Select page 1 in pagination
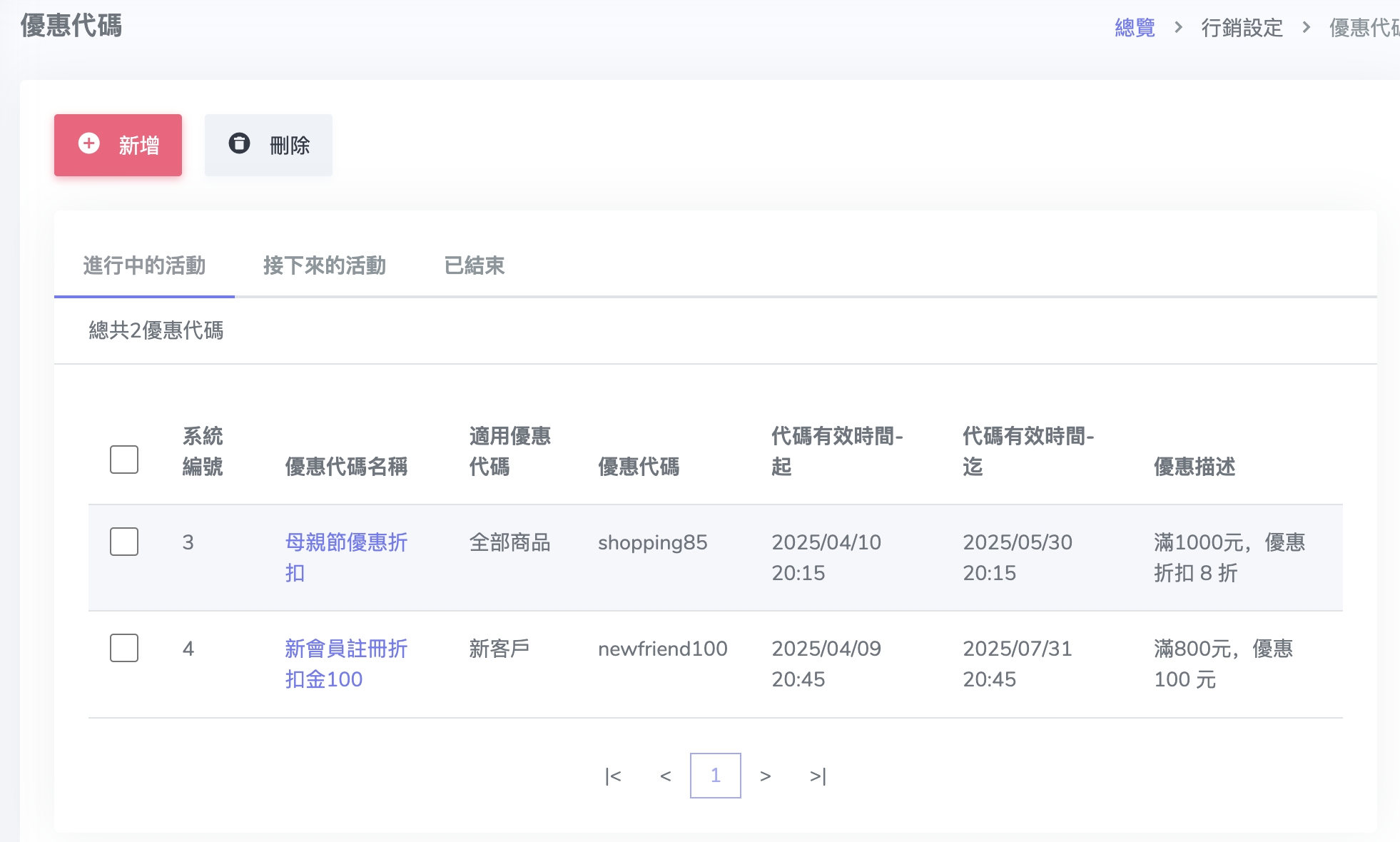 (715, 776)
